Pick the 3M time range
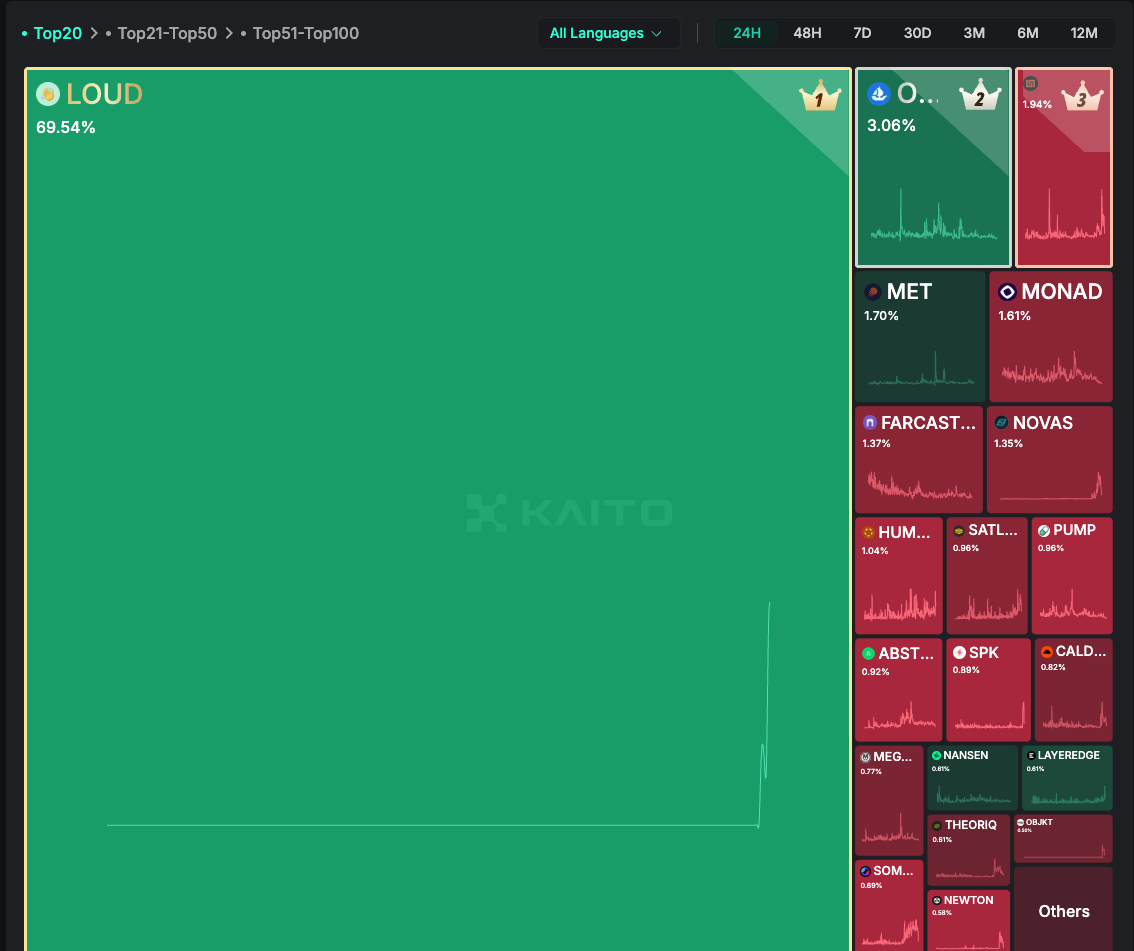 click(x=973, y=33)
